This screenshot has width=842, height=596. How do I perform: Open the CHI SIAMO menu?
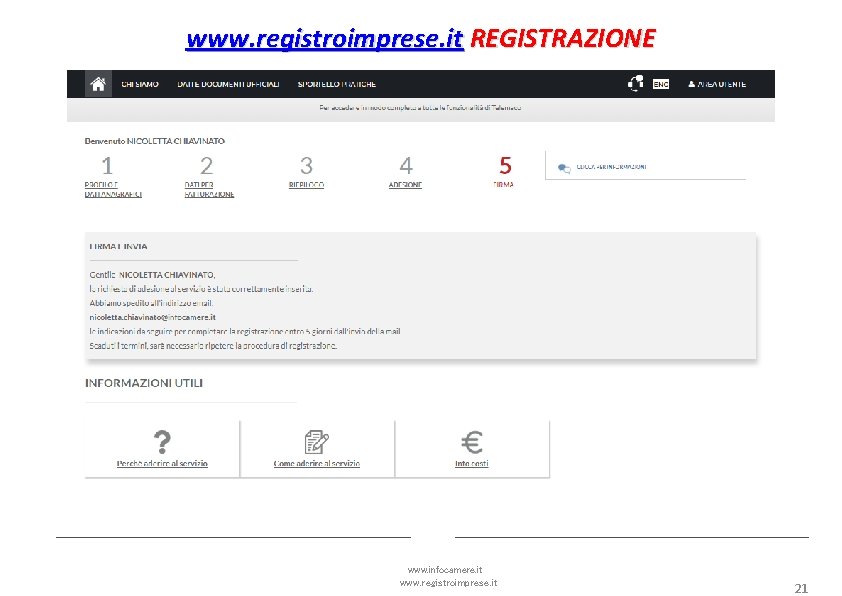140,84
